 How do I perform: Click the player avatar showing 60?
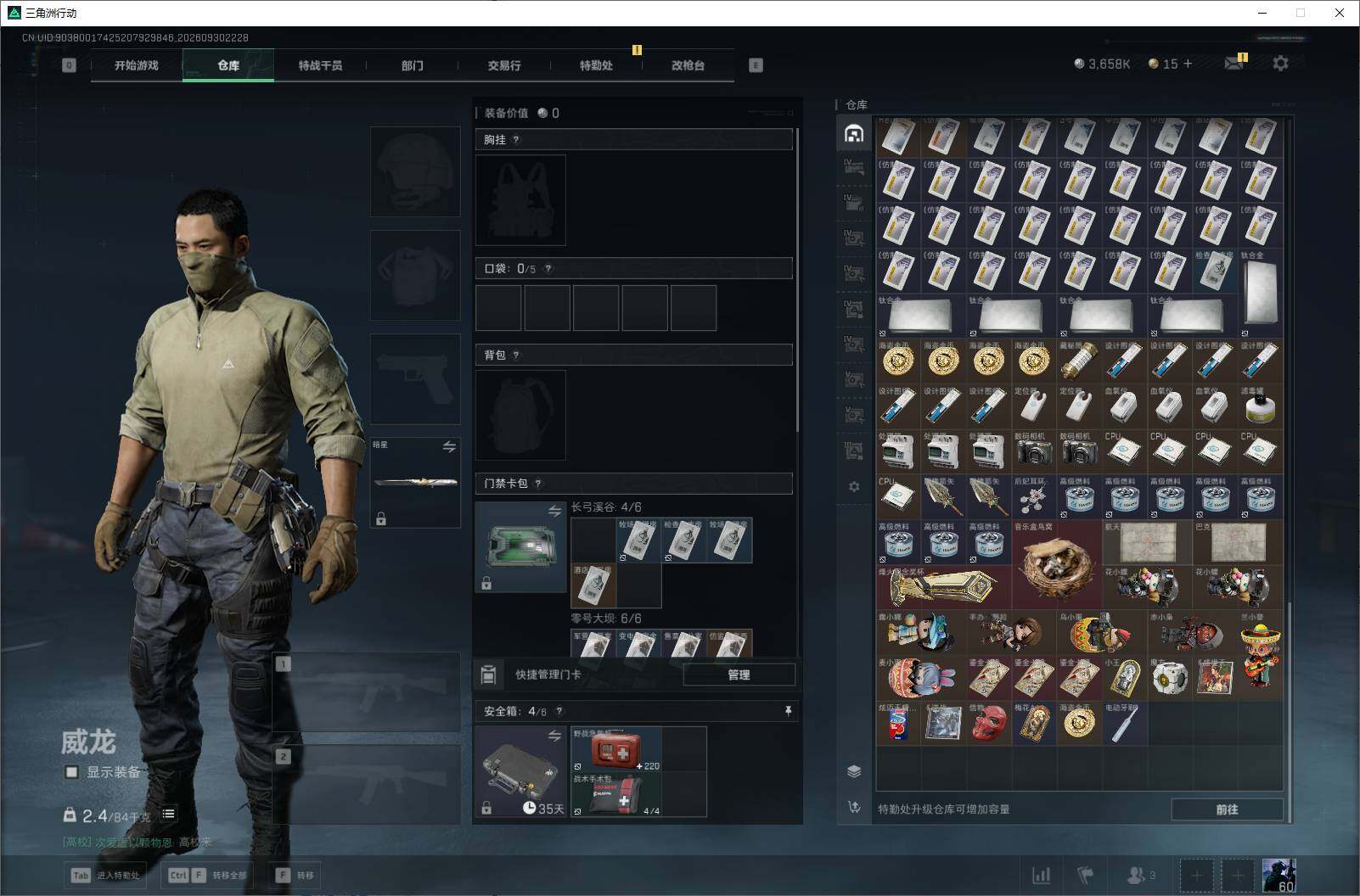1279,875
